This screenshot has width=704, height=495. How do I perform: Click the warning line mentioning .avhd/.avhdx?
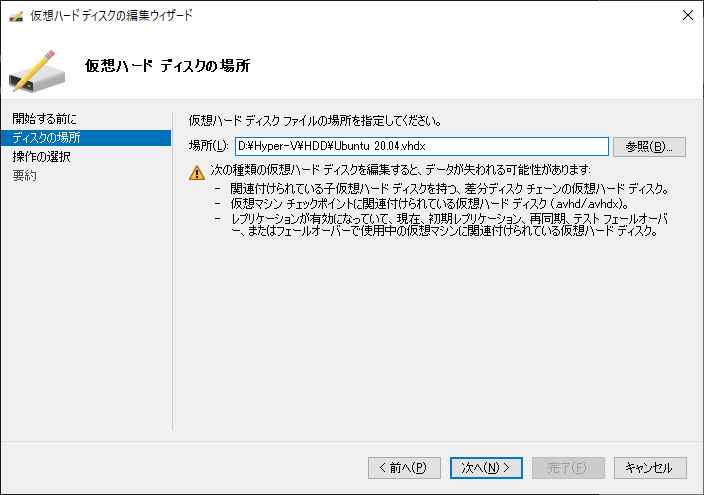[x=430, y=203]
